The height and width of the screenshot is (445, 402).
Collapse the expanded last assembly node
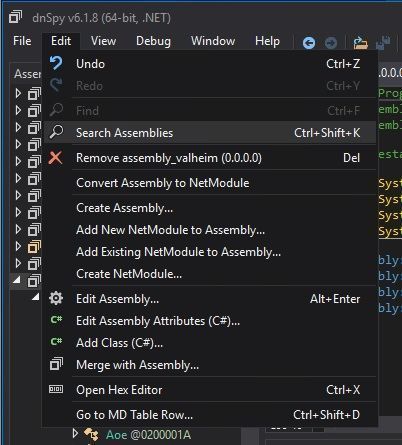pos(17,280)
